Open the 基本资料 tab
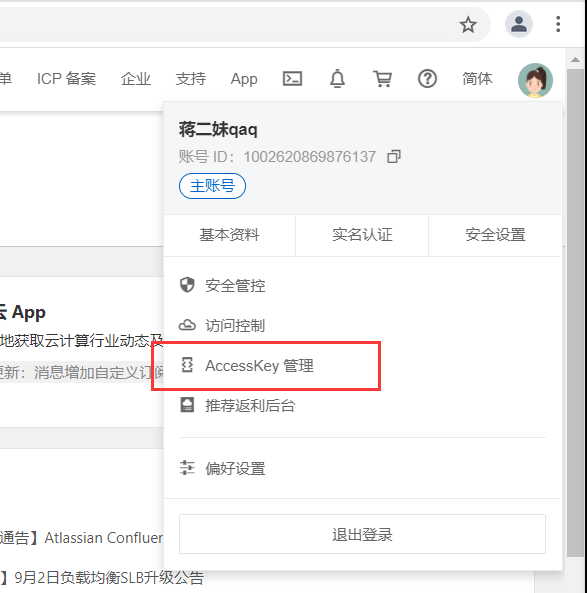The height and width of the screenshot is (593, 587). tap(230, 235)
